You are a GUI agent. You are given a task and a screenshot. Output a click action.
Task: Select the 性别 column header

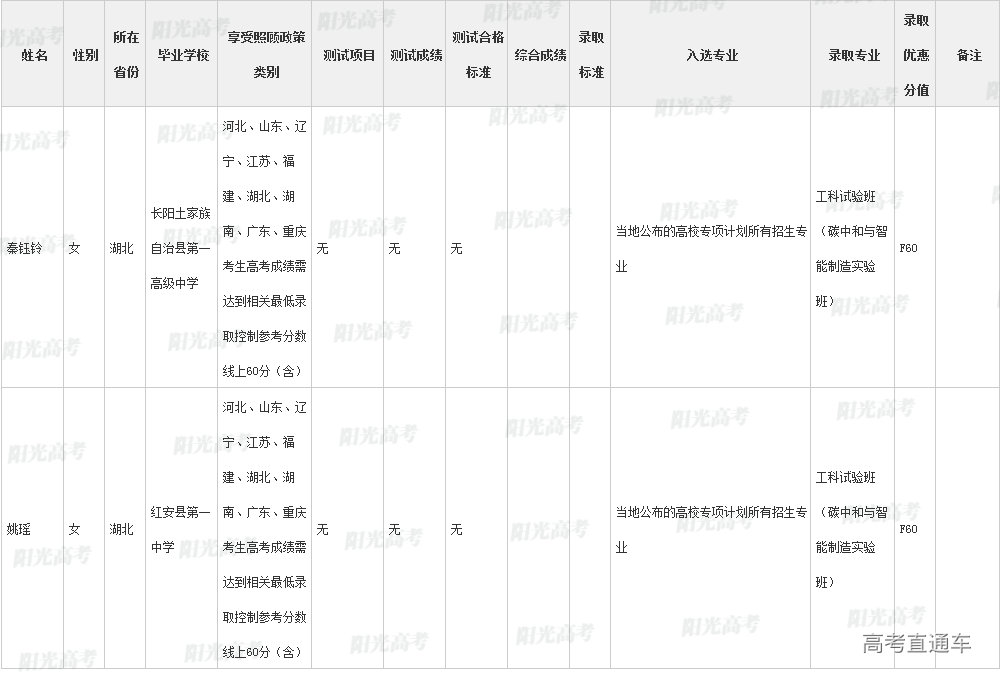[x=85, y=56]
